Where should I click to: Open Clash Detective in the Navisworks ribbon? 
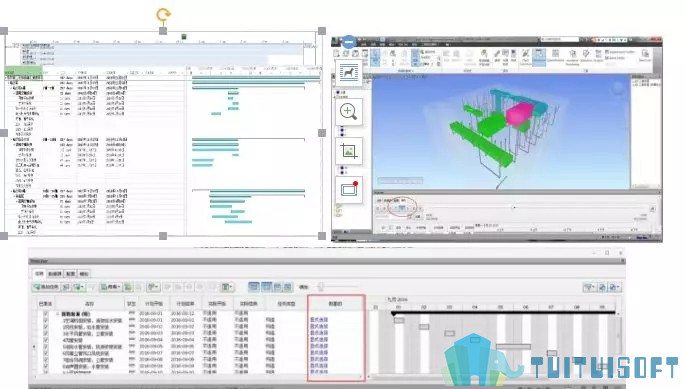pos(526,57)
